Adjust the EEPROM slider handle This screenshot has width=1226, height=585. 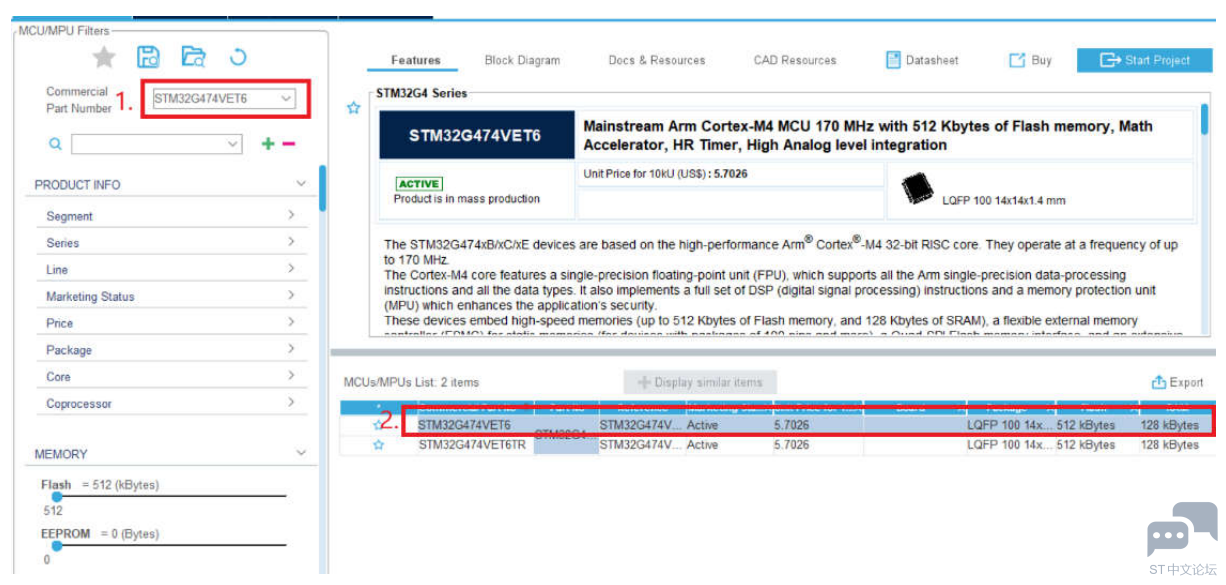coord(57,545)
